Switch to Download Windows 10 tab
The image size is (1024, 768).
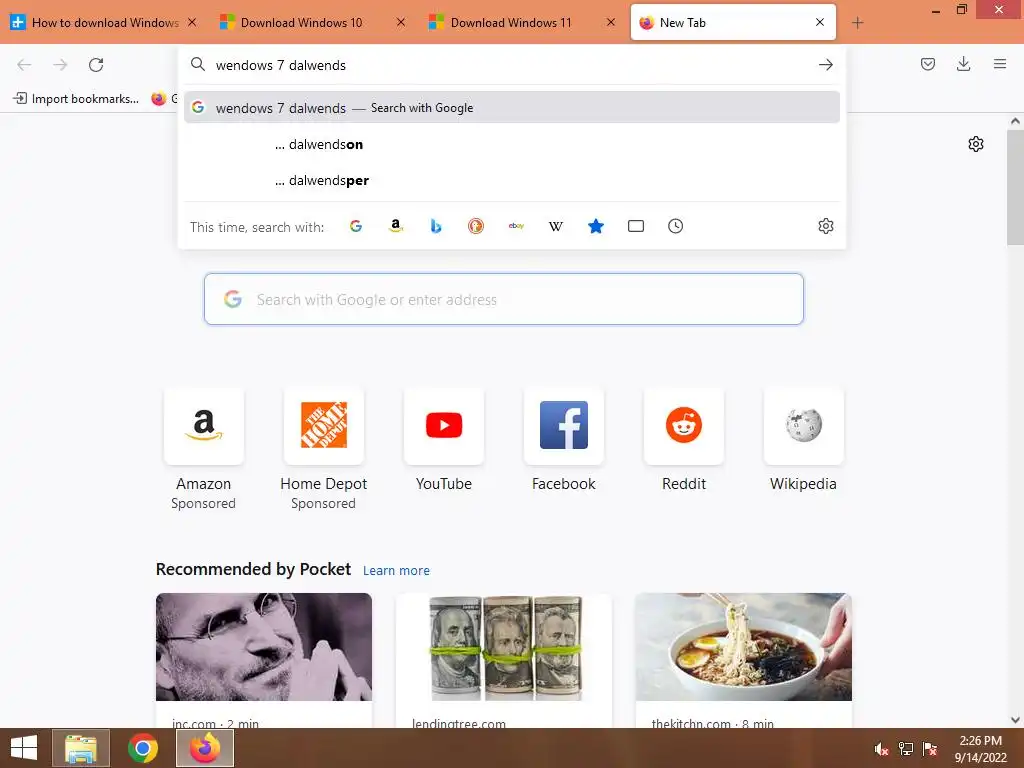coord(313,23)
